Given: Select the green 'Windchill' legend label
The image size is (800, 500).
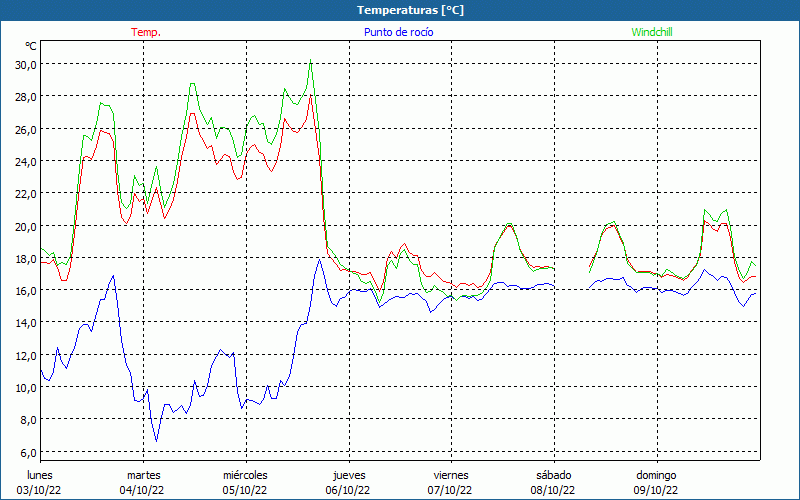Looking at the screenshot, I should click(652, 32).
